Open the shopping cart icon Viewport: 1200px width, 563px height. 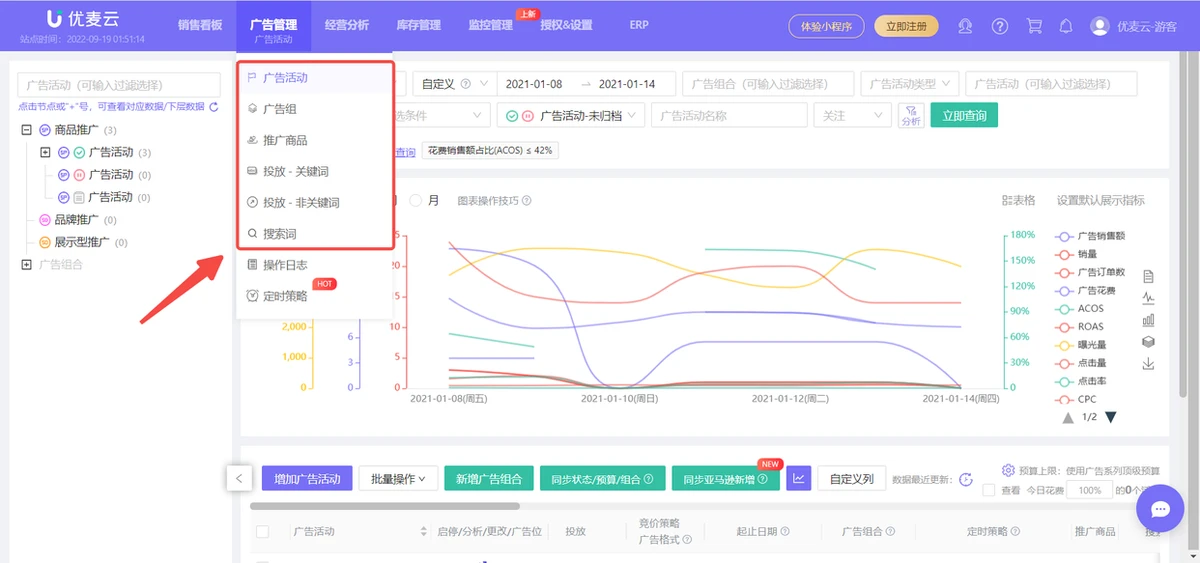(x=1034, y=27)
